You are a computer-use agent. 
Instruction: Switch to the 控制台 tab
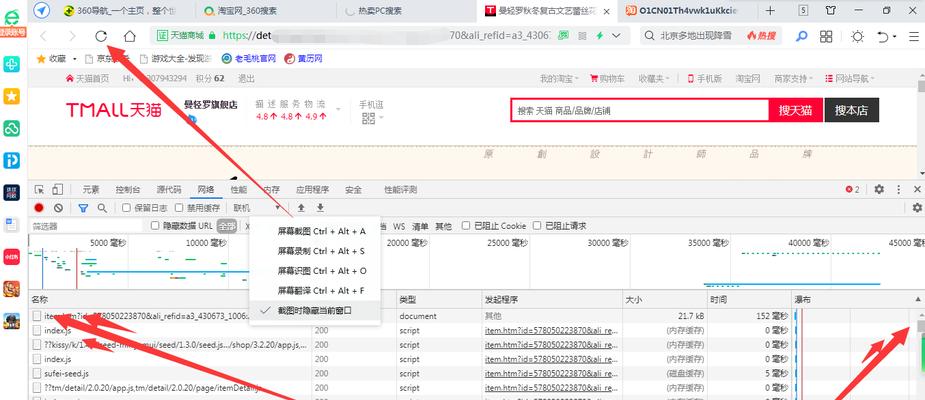point(128,189)
